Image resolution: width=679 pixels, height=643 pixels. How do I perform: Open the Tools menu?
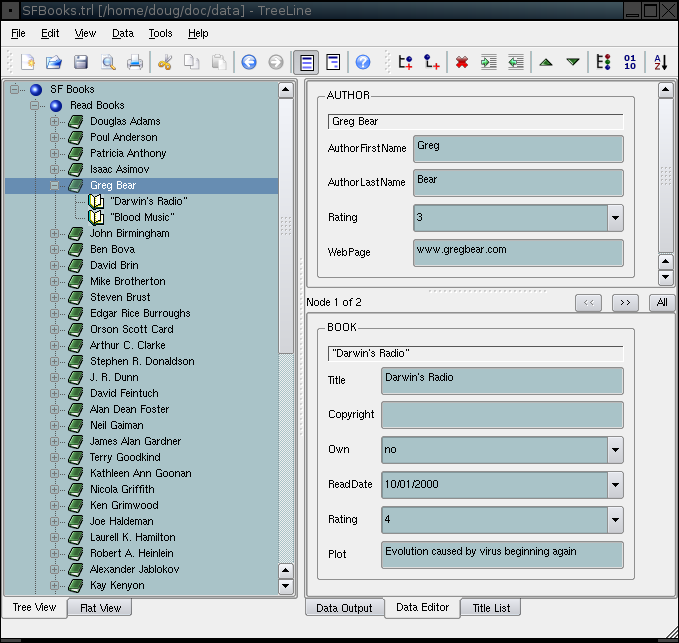pyautogui.click(x=160, y=33)
